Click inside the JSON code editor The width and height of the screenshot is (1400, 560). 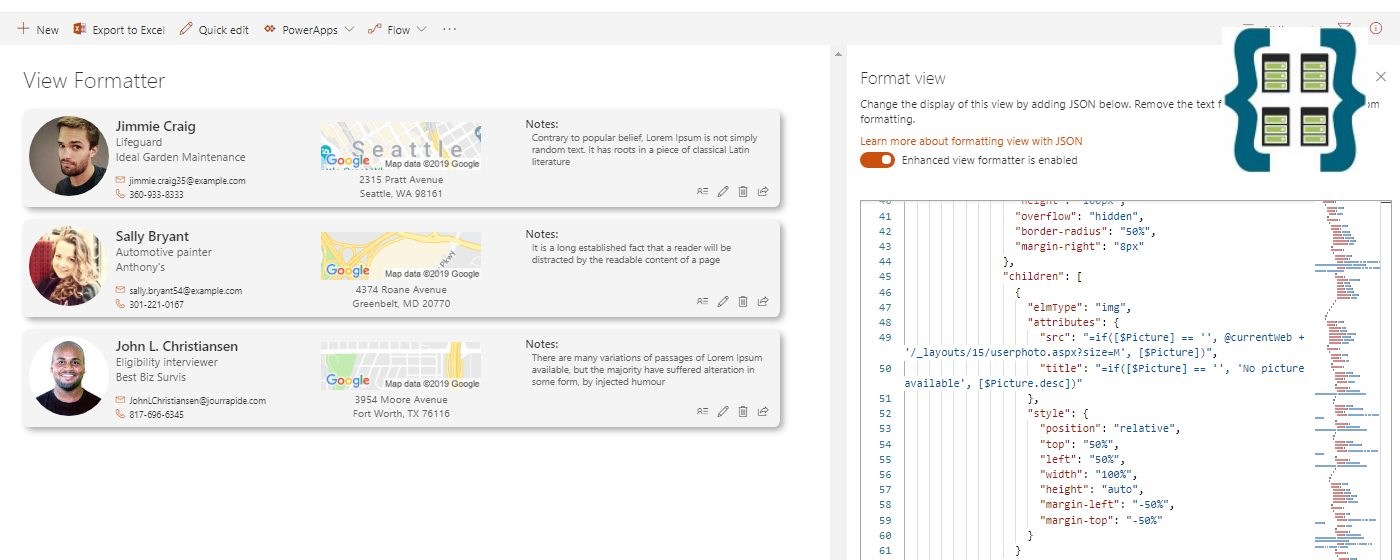click(x=1100, y=400)
